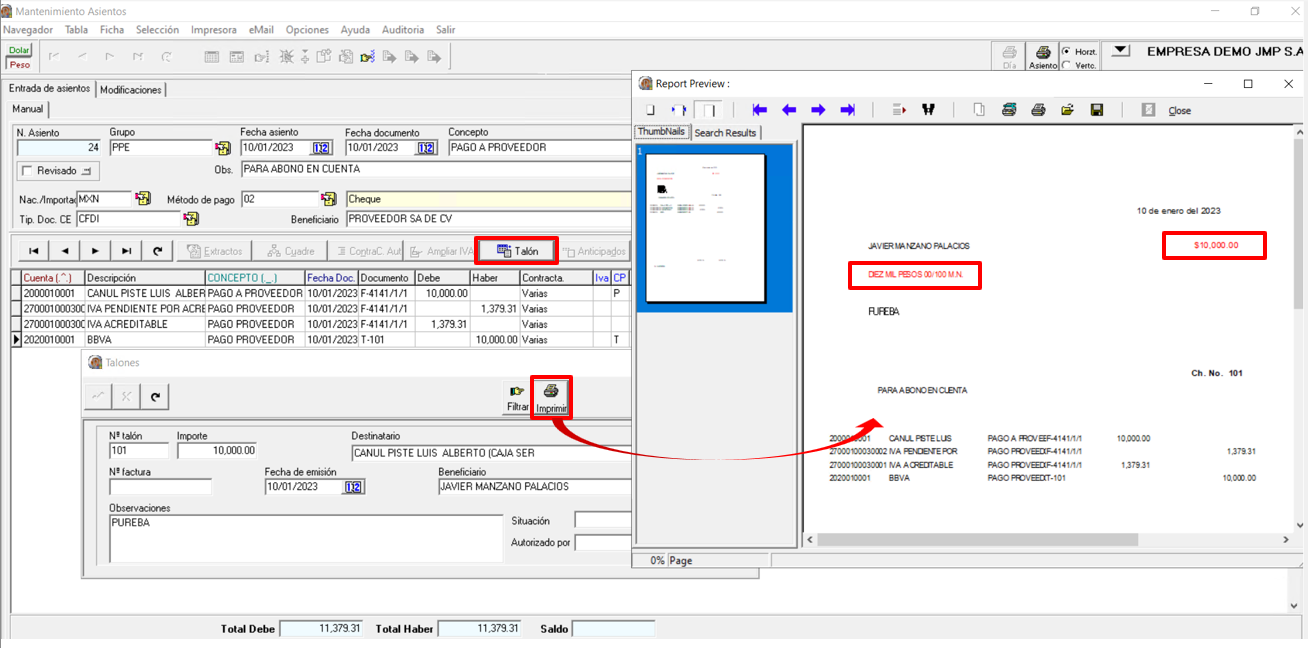Open the Selección menu
Viewport: 1308px width, 648px height.
coord(158,30)
